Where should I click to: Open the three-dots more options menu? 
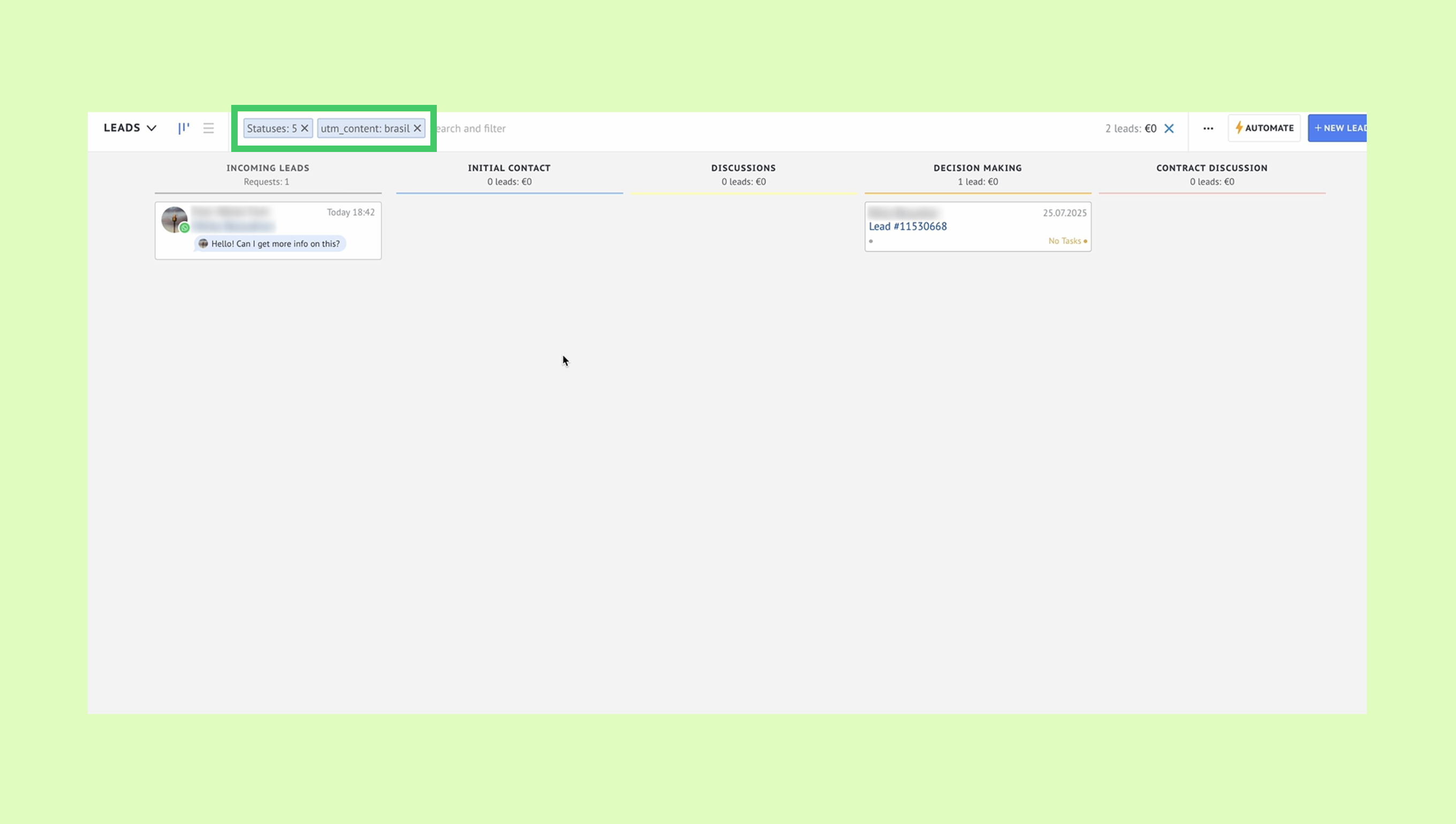coord(1208,128)
